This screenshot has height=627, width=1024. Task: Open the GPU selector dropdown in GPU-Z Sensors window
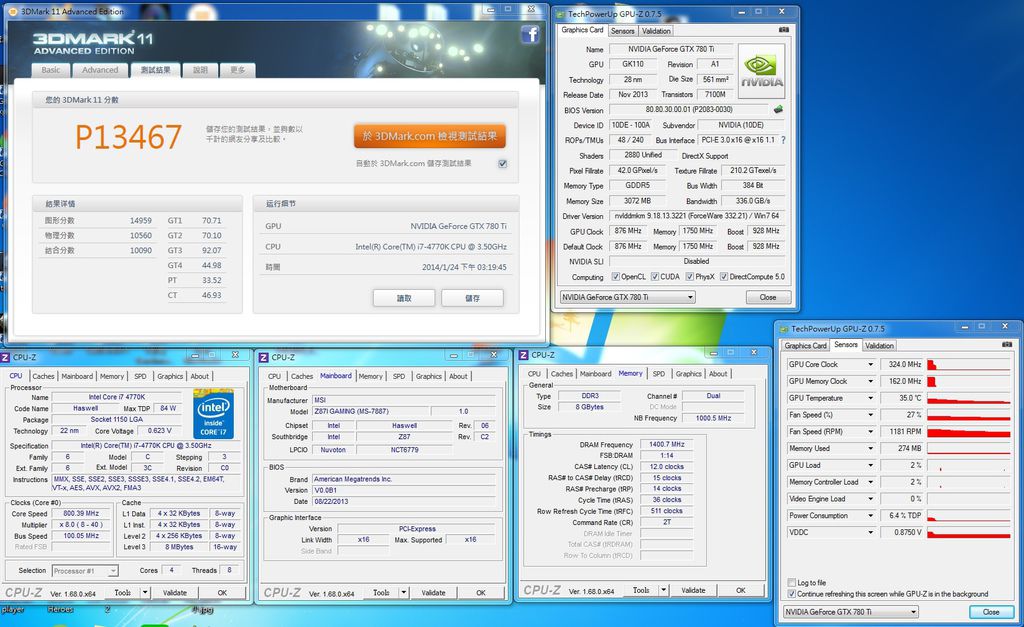[x=850, y=612]
